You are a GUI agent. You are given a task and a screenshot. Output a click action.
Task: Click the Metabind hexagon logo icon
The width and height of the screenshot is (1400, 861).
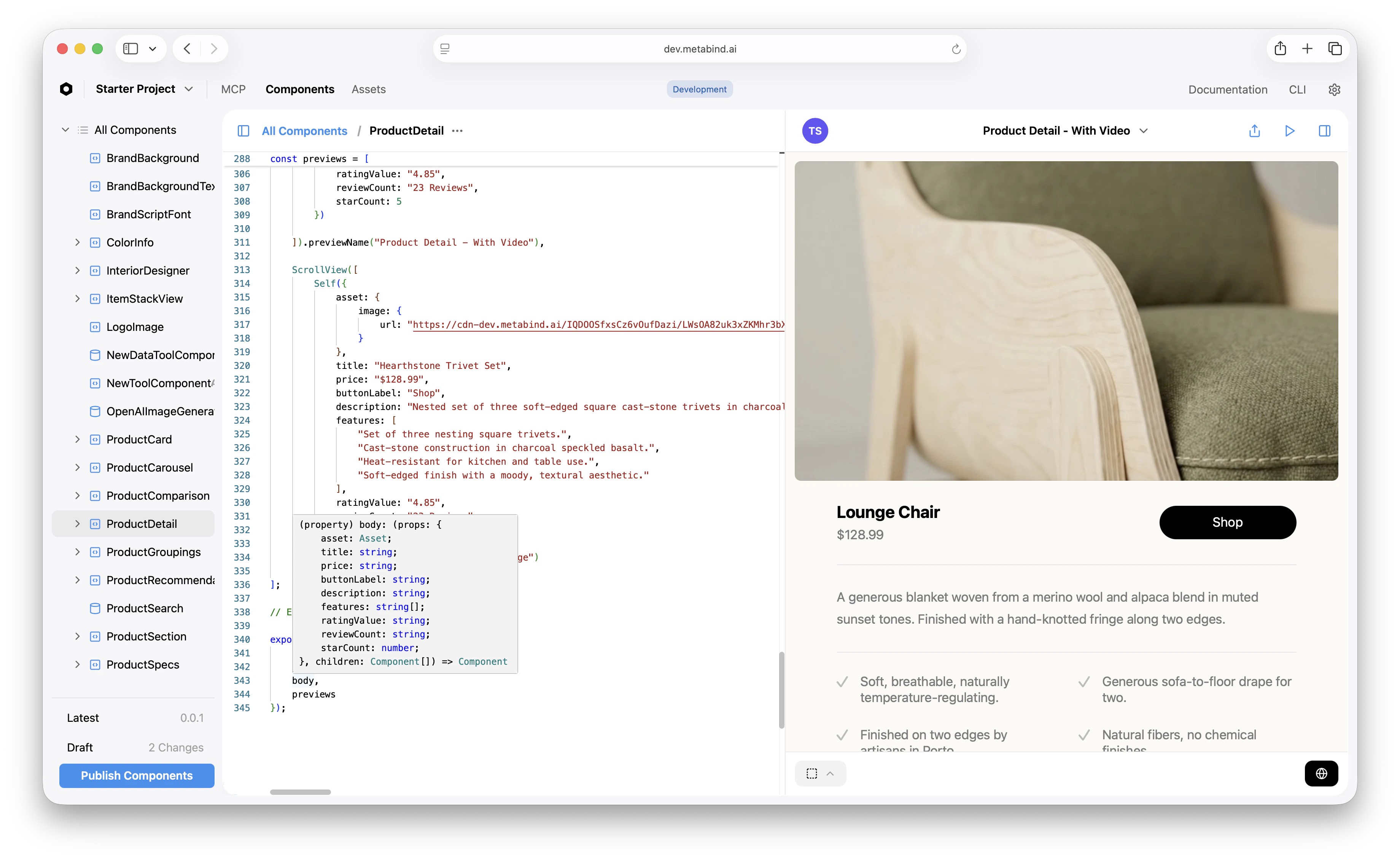pos(66,89)
